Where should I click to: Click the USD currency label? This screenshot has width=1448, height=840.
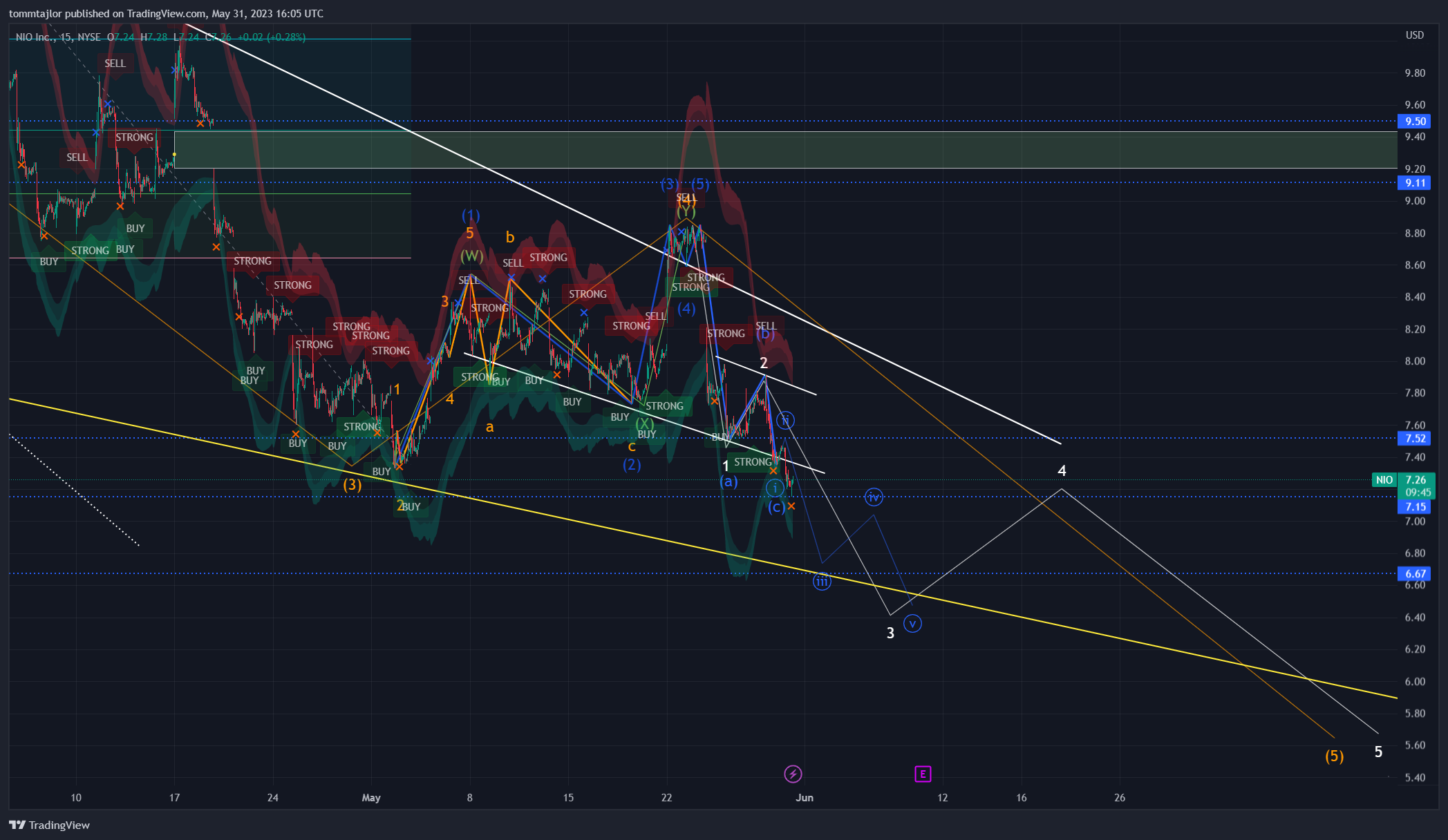click(x=1415, y=35)
